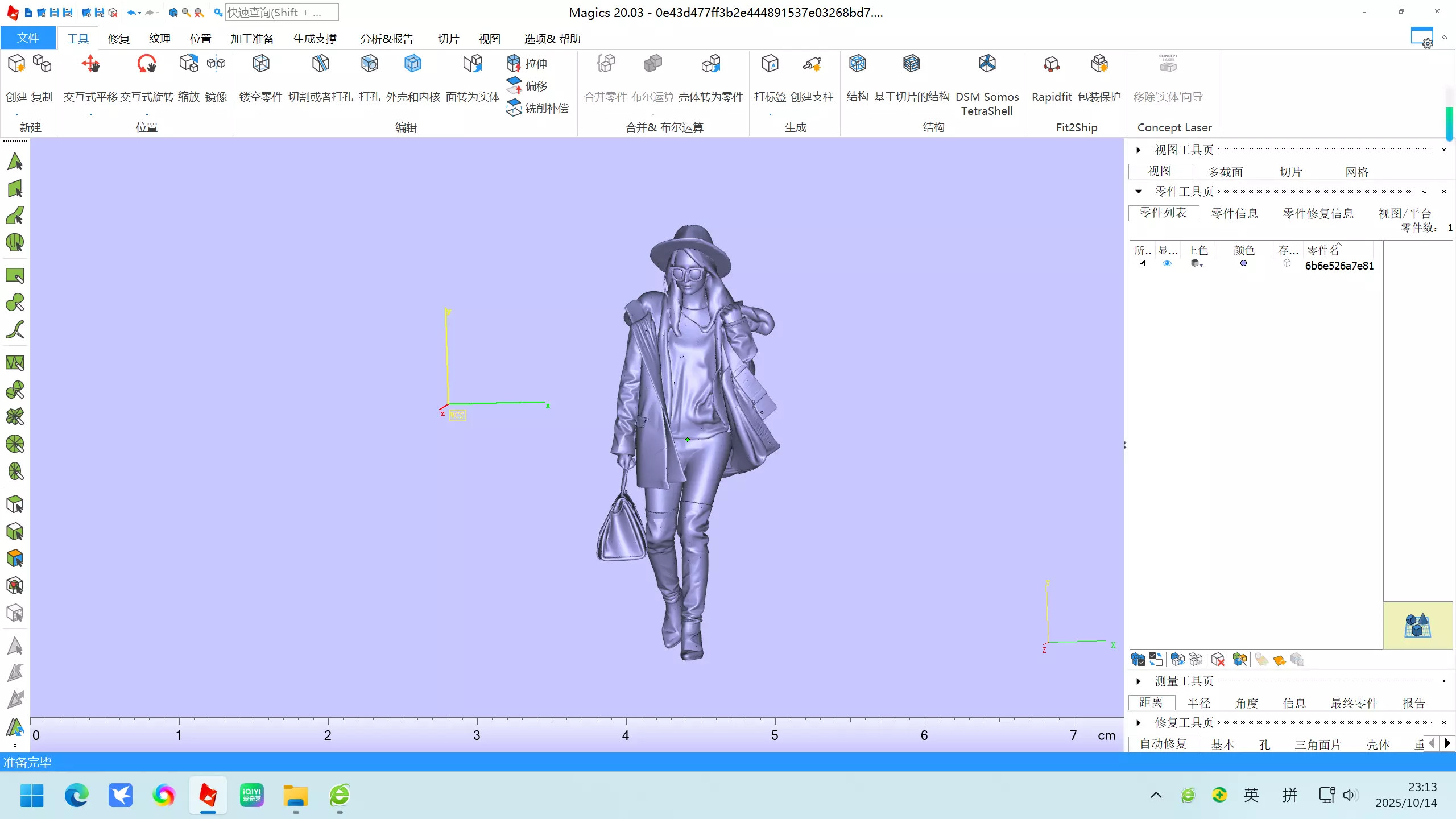Collapse the 零件工具页 panel
The width and height of the screenshot is (1456, 819).
click(x=1139, y=192)
